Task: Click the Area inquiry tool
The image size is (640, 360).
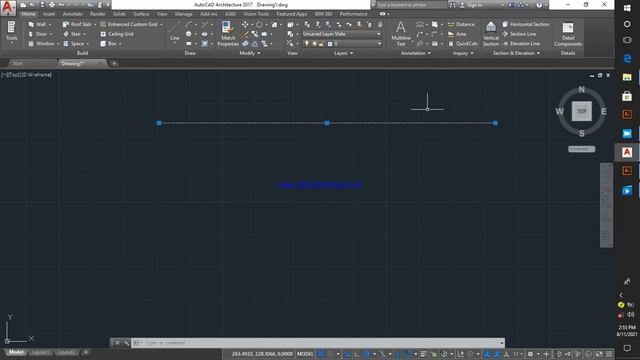Action: (457, 34)
